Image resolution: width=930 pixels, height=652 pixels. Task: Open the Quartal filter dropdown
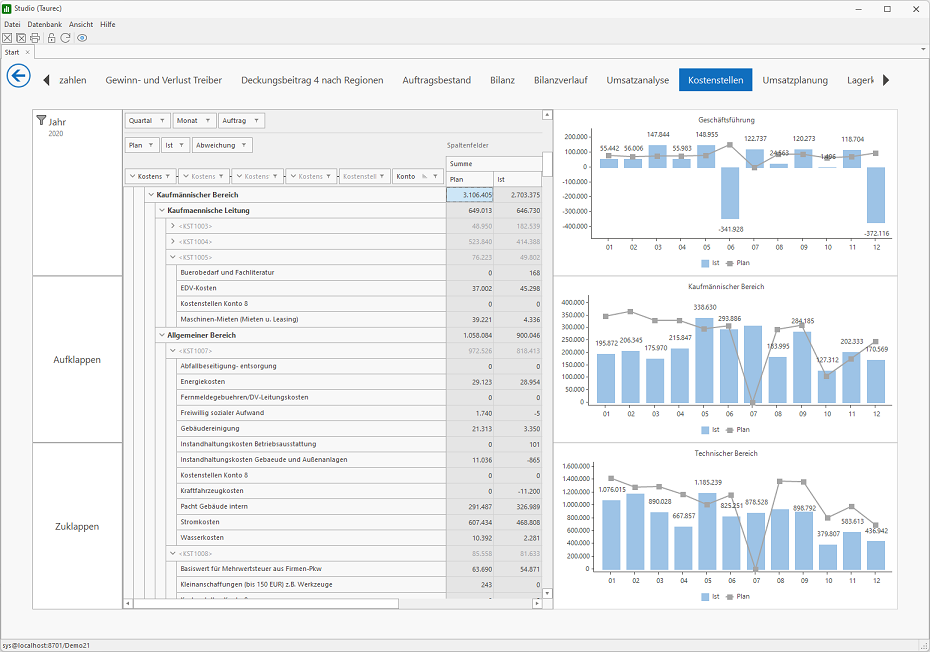(x=148, y=120)
